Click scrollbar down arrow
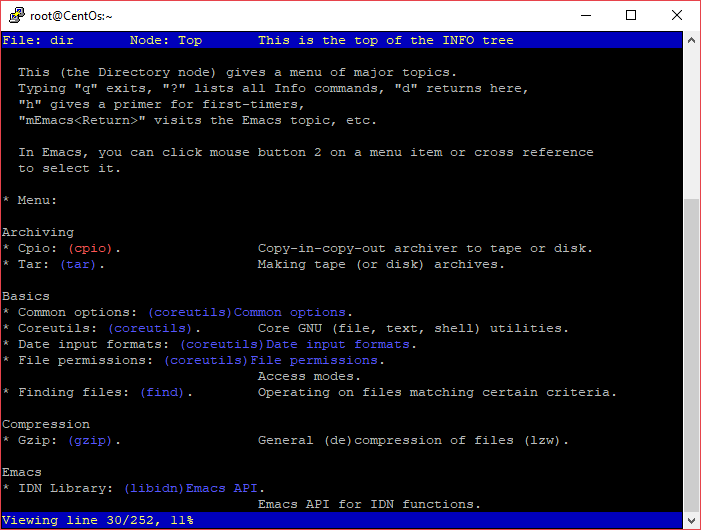 coord(691,521)
